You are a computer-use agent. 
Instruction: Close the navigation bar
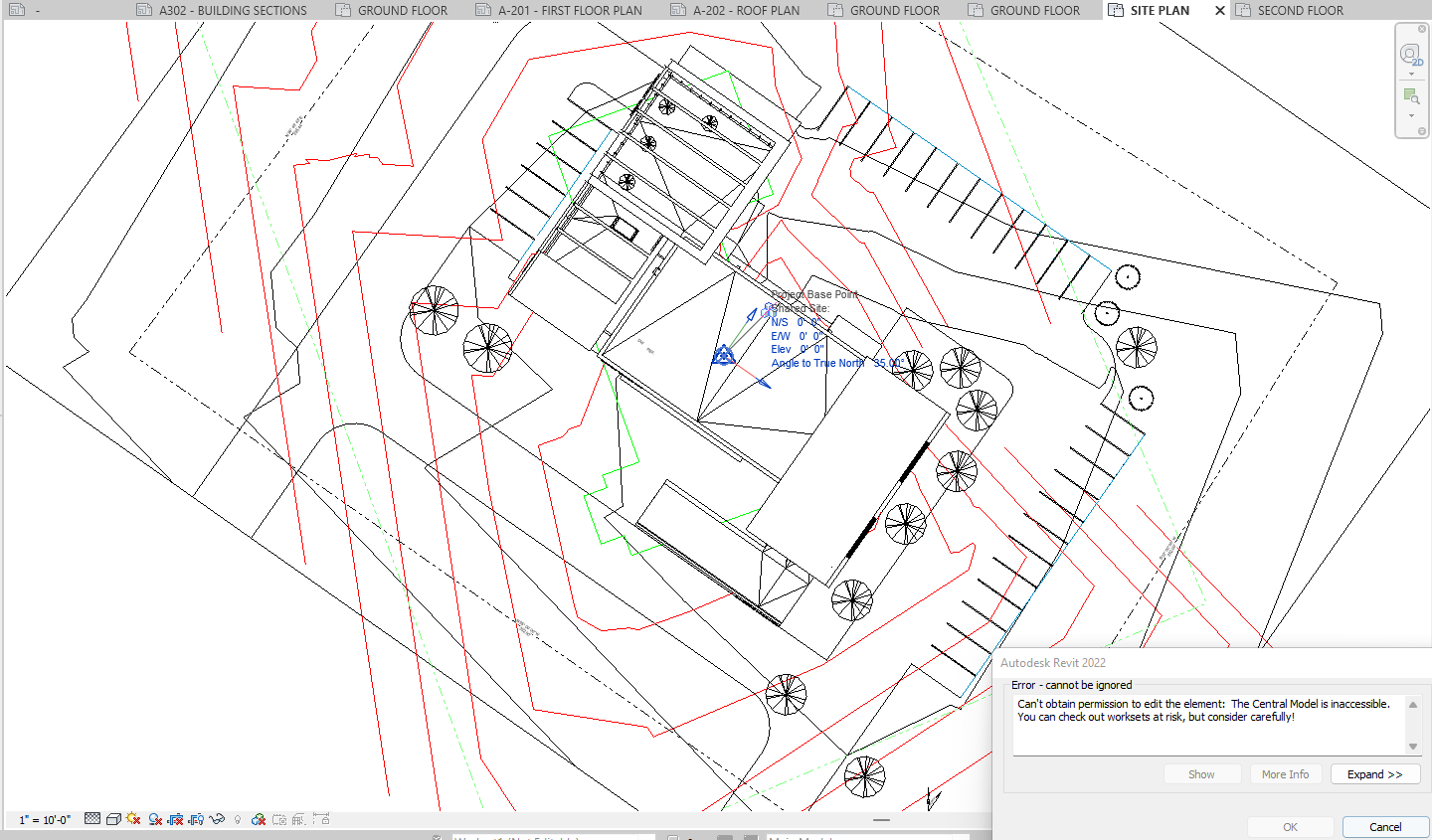tap(1422, 29)
